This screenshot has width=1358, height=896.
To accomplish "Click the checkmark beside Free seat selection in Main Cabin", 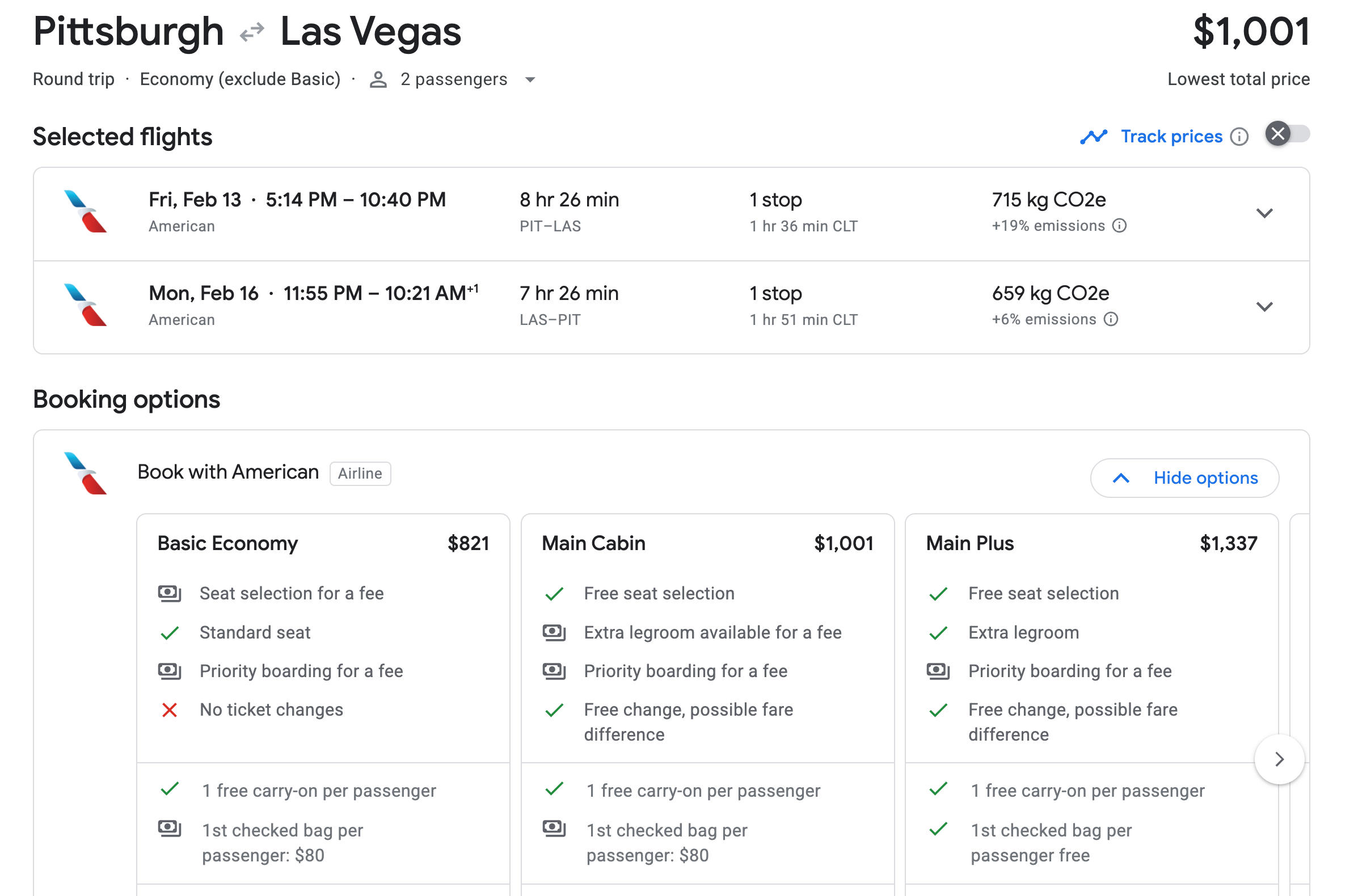I will [553, 594].
